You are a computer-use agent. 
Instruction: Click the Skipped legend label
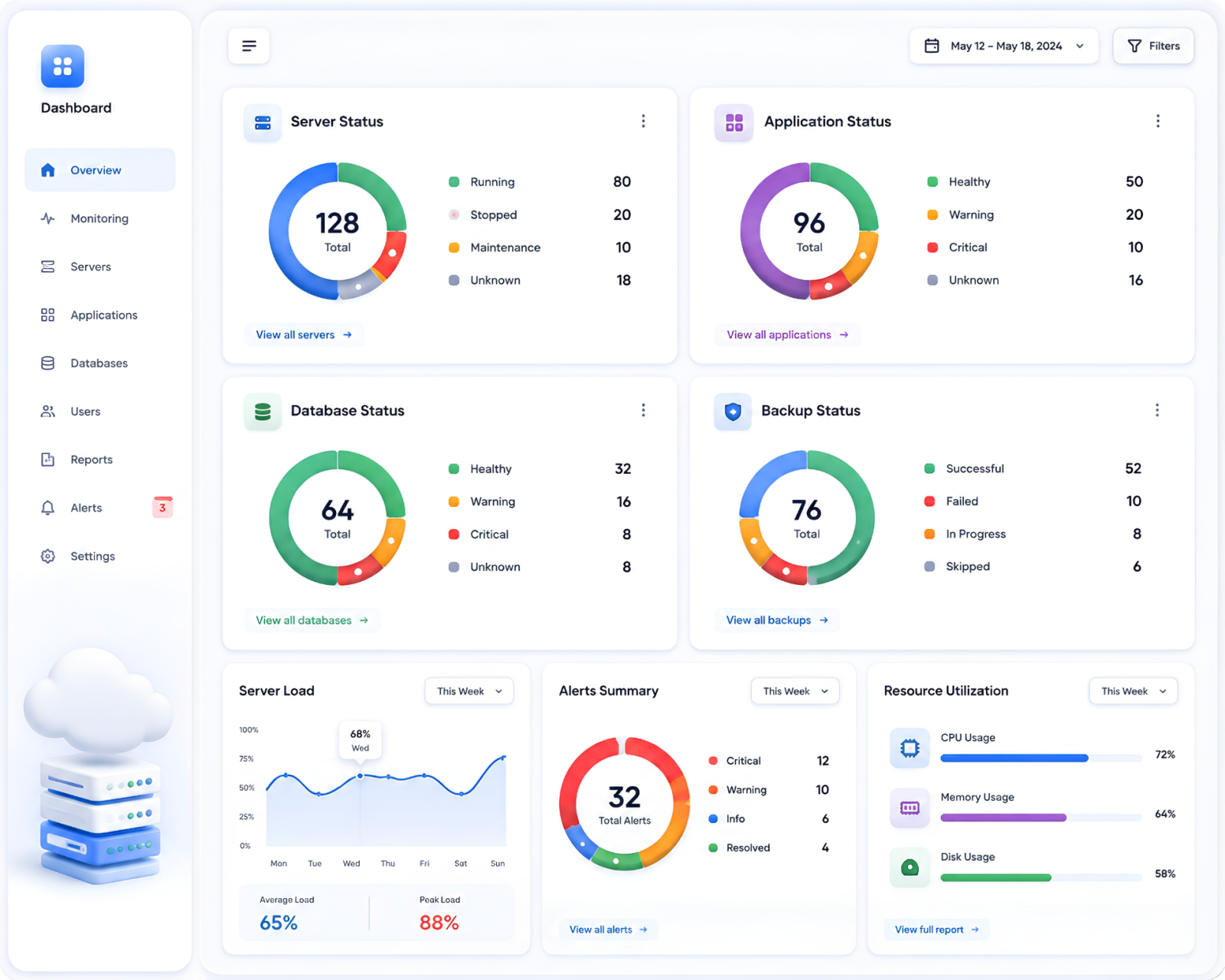tap(968, 567)
